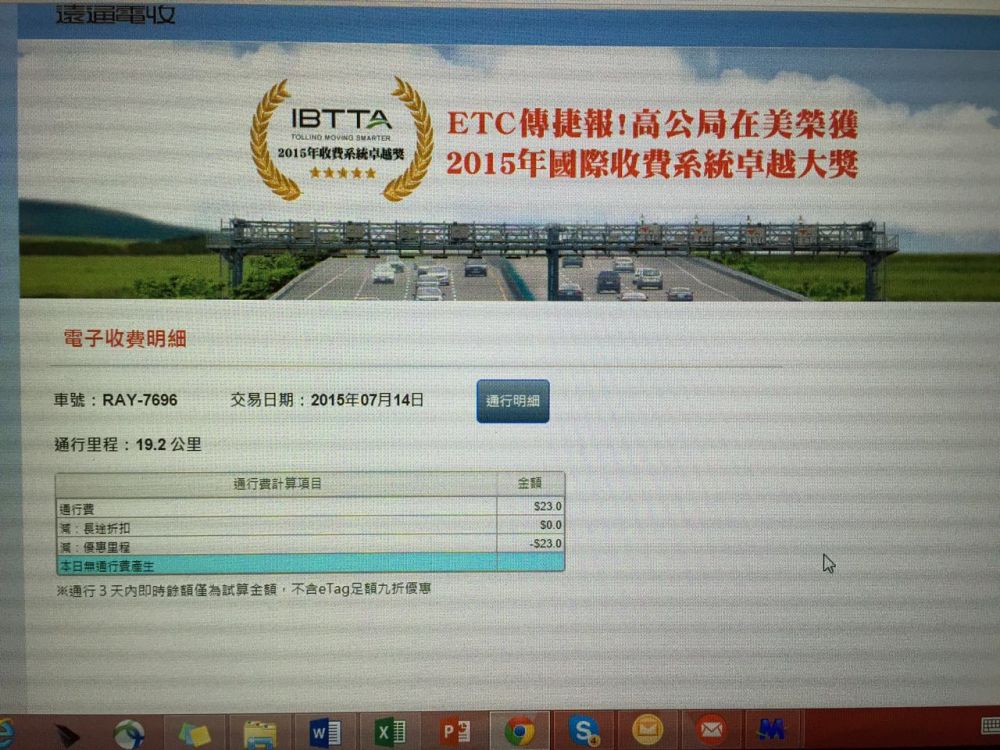
Task: Open the black arrow app in taskbar
Action: [68, 735]
